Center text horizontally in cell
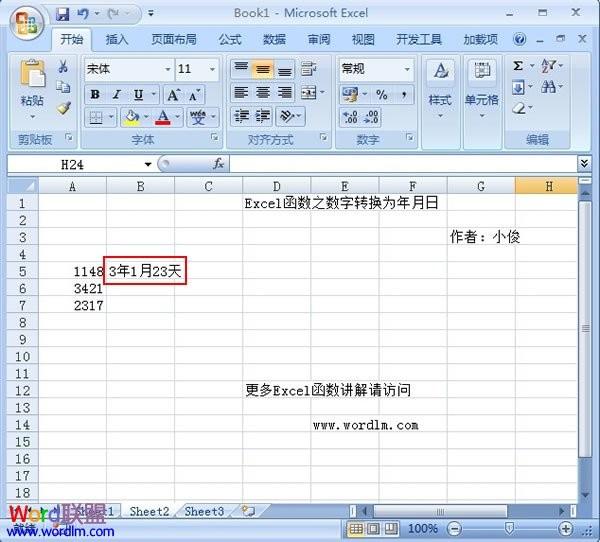Image resolution: width=600 pixels, height=542 pixels. pos(263,93)
